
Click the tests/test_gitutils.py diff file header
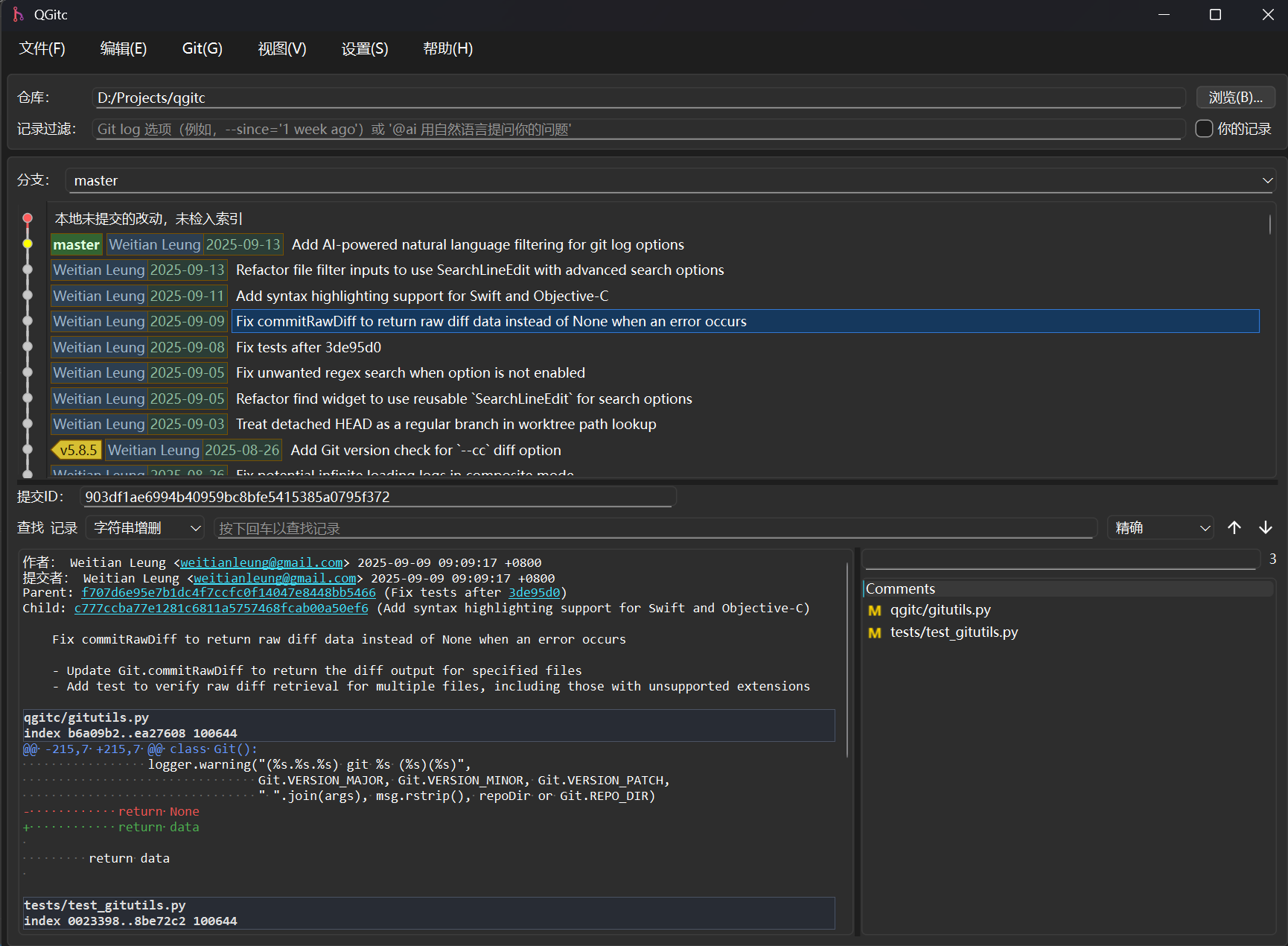coord(429,913)
